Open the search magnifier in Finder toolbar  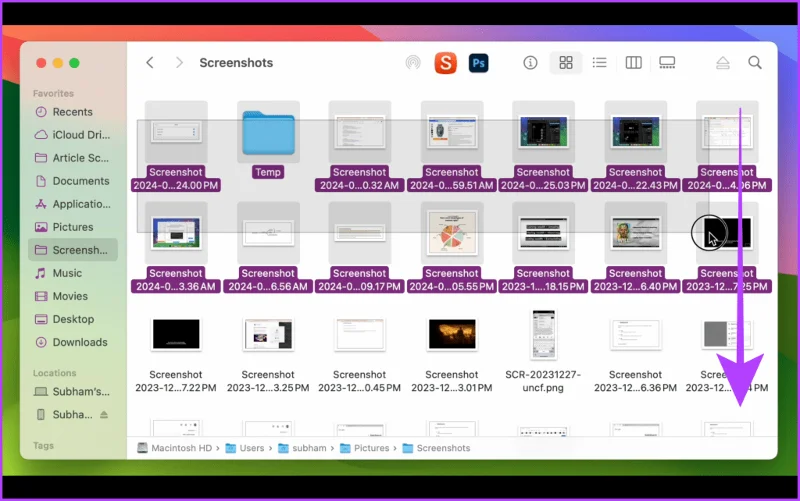click(755, 63)
